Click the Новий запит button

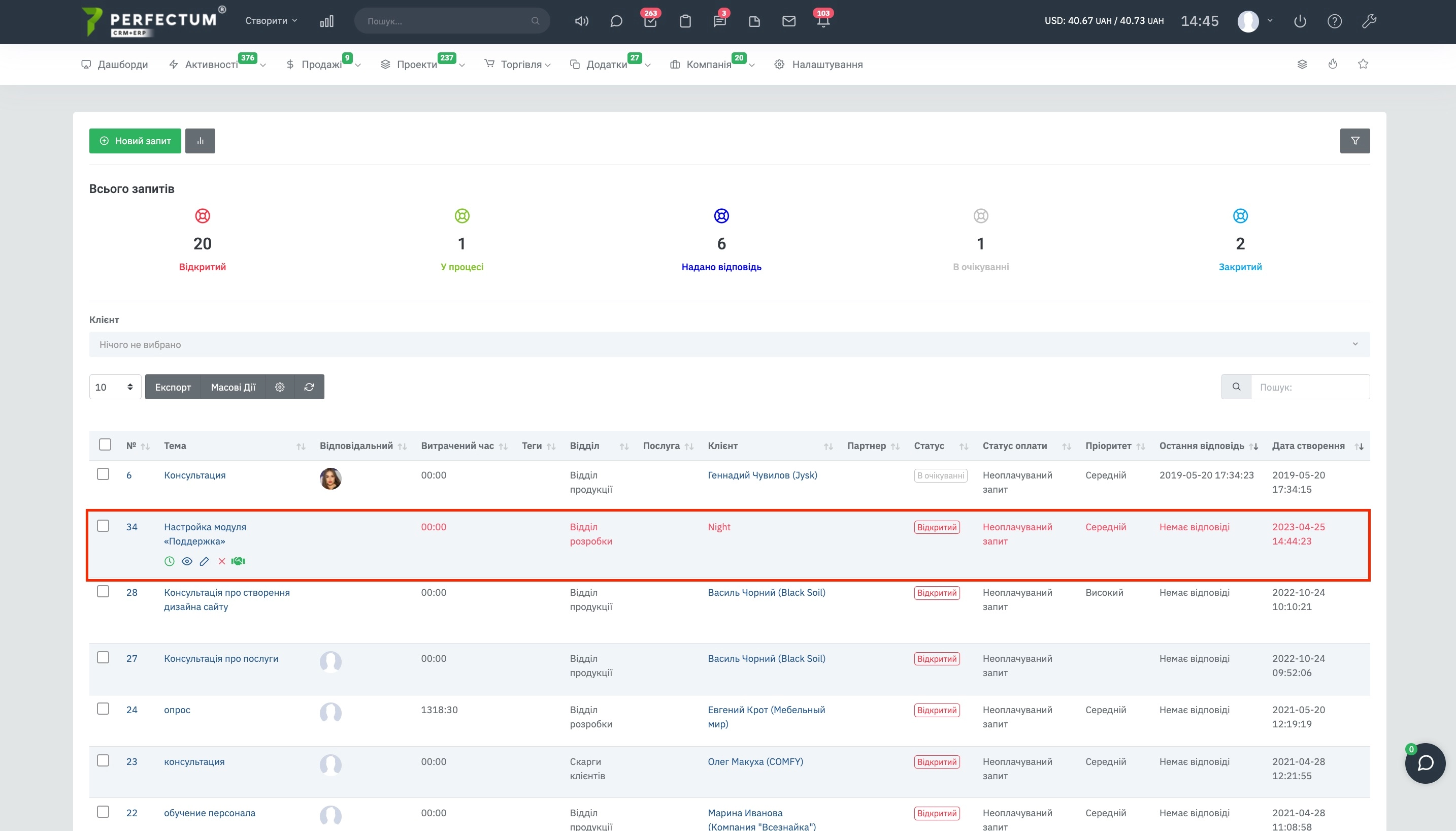point(135,141)
